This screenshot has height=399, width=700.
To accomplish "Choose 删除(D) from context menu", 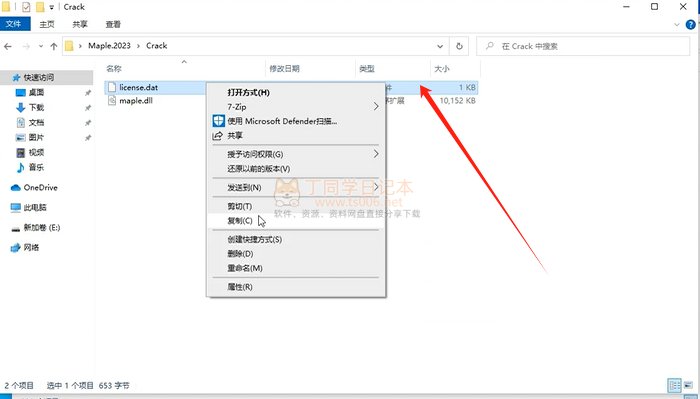I will [296, 254].
